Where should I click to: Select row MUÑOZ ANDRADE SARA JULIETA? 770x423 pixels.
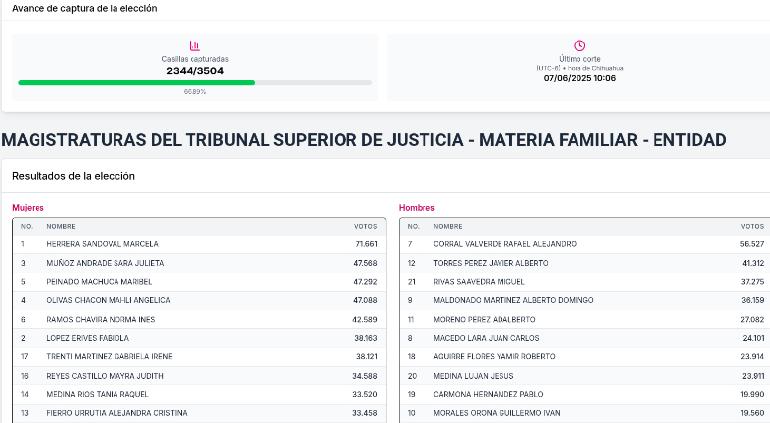pyautogui.click(x=199, y=263)
